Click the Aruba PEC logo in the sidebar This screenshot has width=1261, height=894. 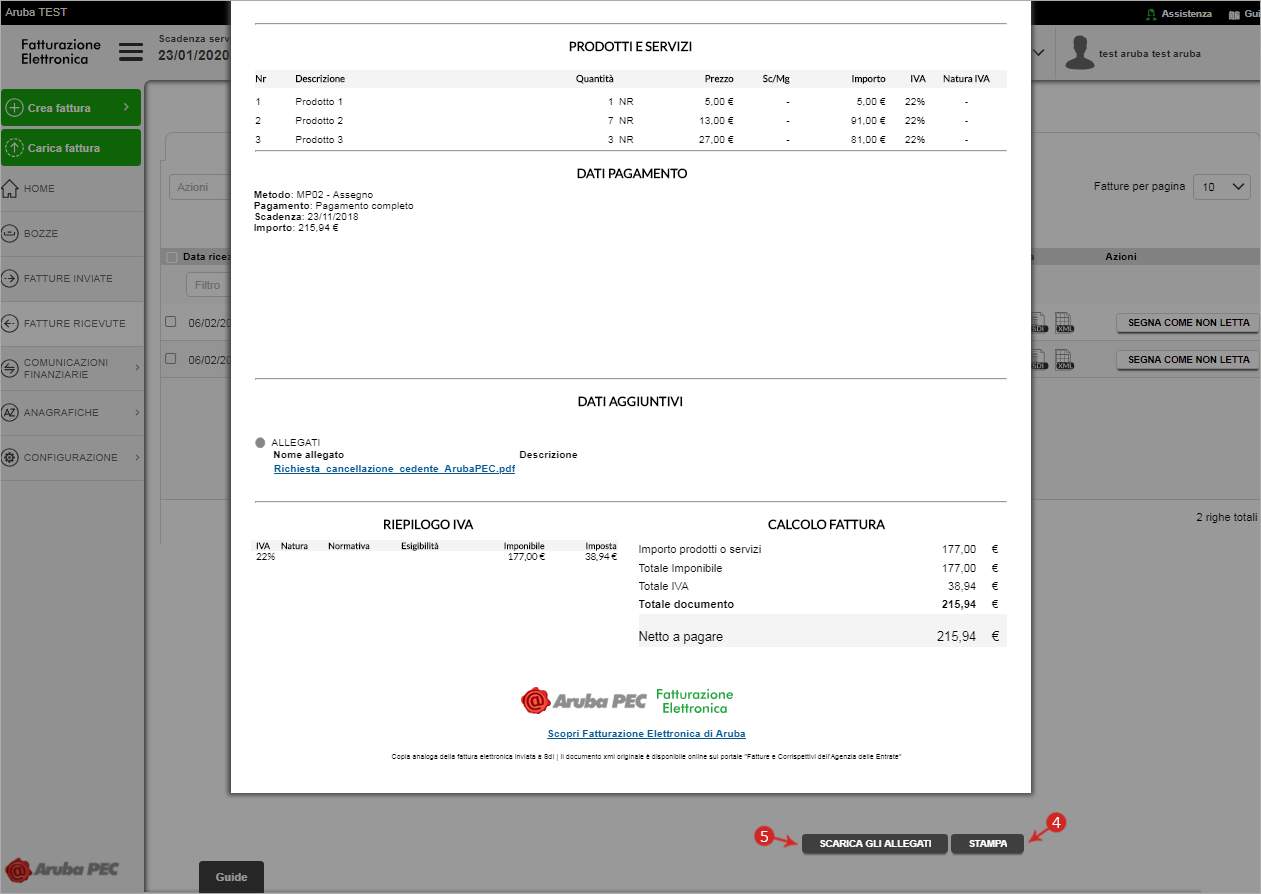pos(62,869)
